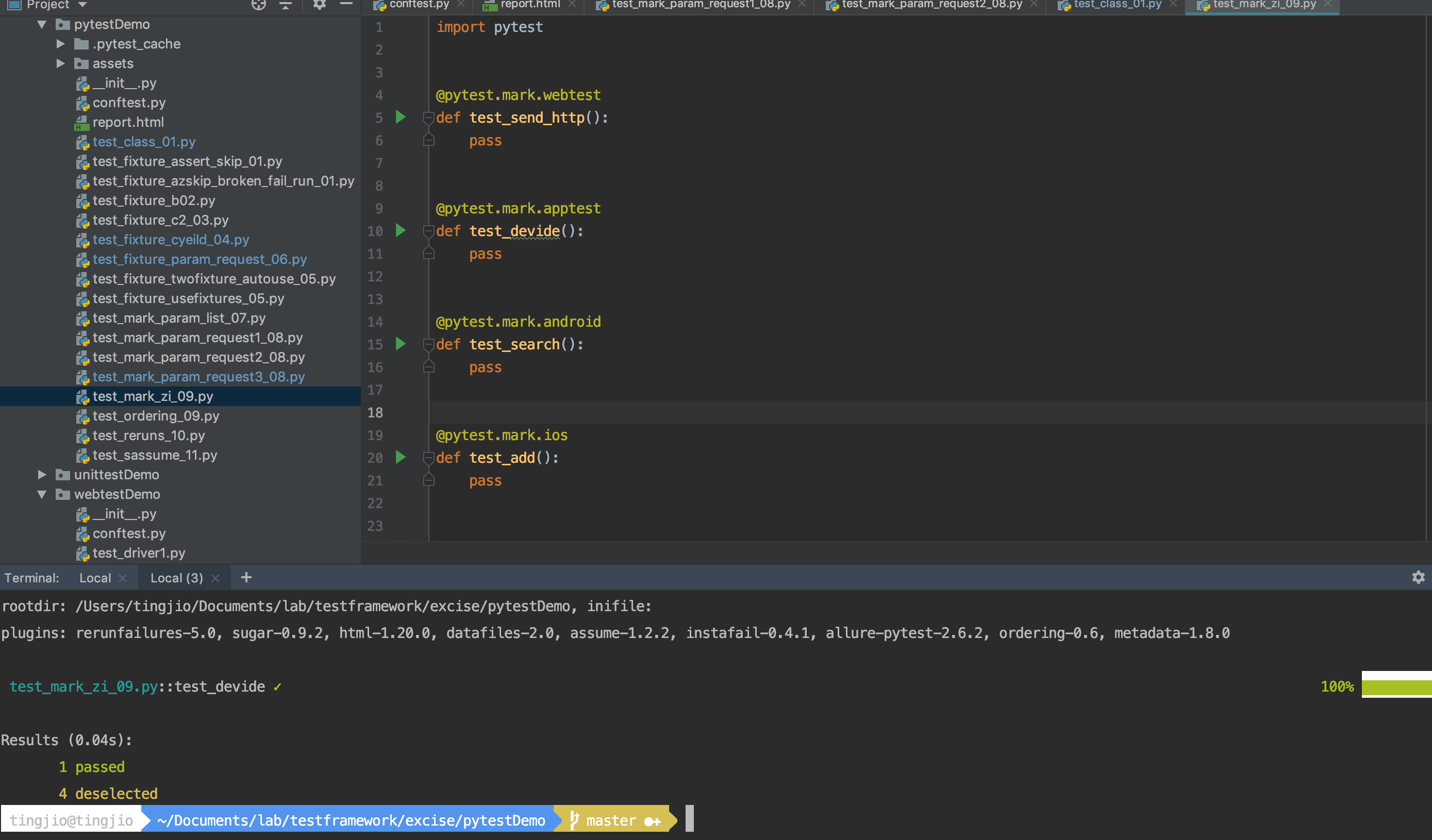Viewport: 1432px width, 840px height.
Task: Open Project panel gear options
Action: [x=320, y=5]
